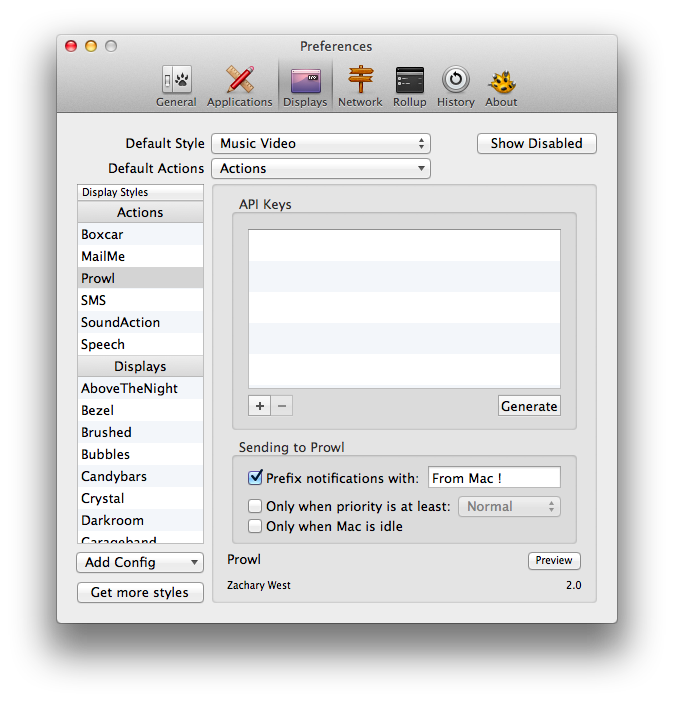Click the Preview button
The height and width of the screenshot is (702, 674).
click(554, 561)
